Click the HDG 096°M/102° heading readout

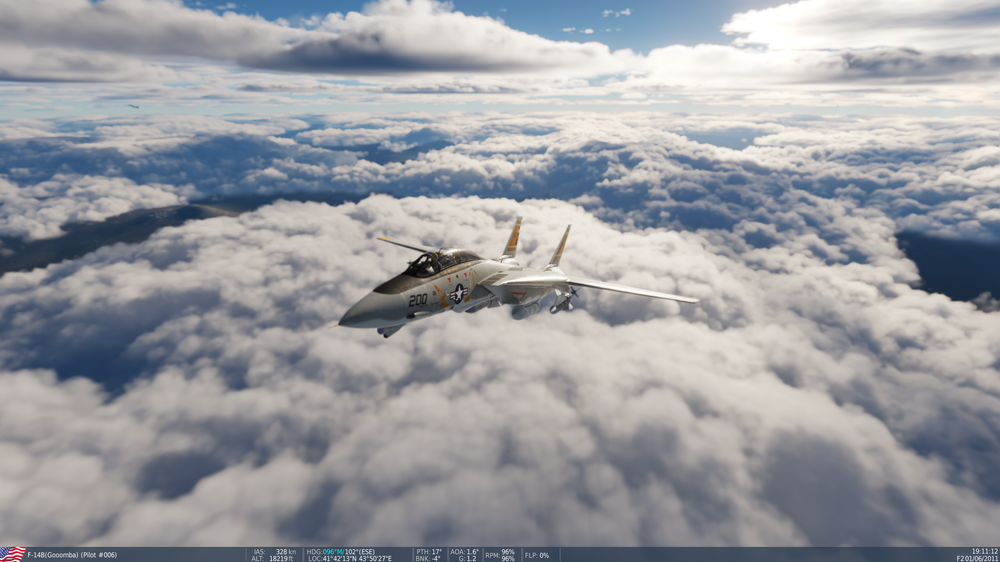pos(341,552)
